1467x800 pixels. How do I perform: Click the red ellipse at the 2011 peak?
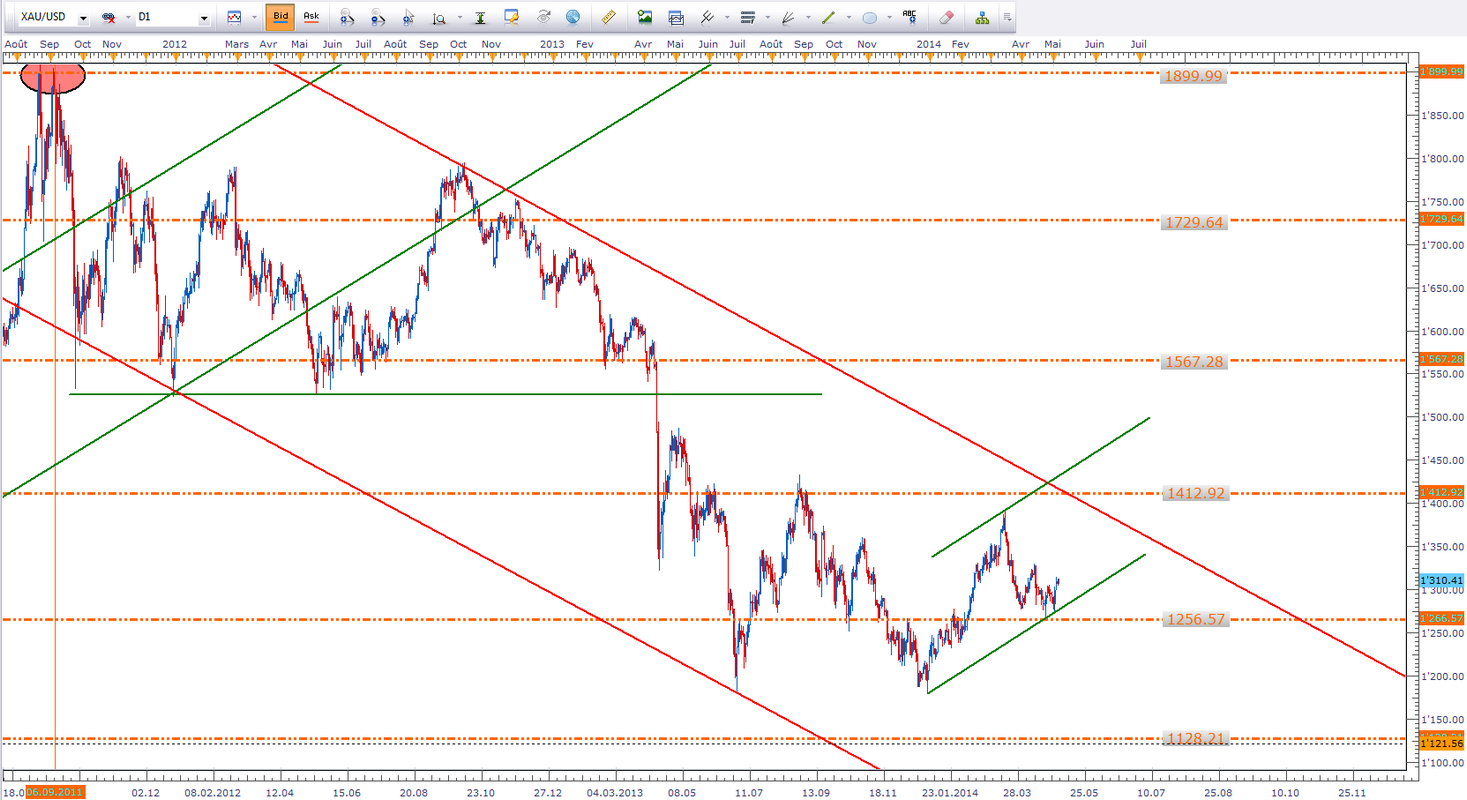pos(53,76)
